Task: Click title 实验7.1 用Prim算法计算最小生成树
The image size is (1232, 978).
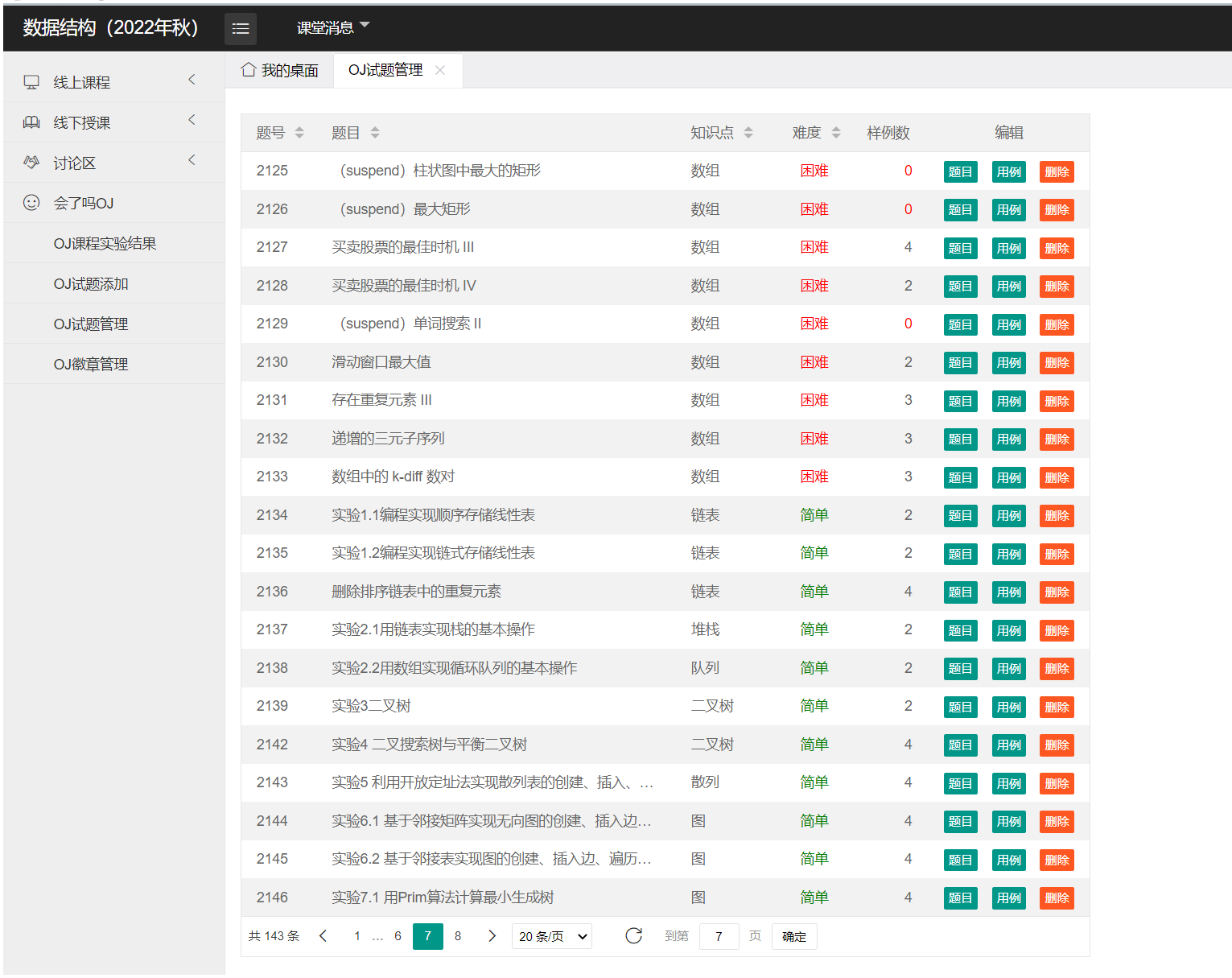Action: point(443,898)
